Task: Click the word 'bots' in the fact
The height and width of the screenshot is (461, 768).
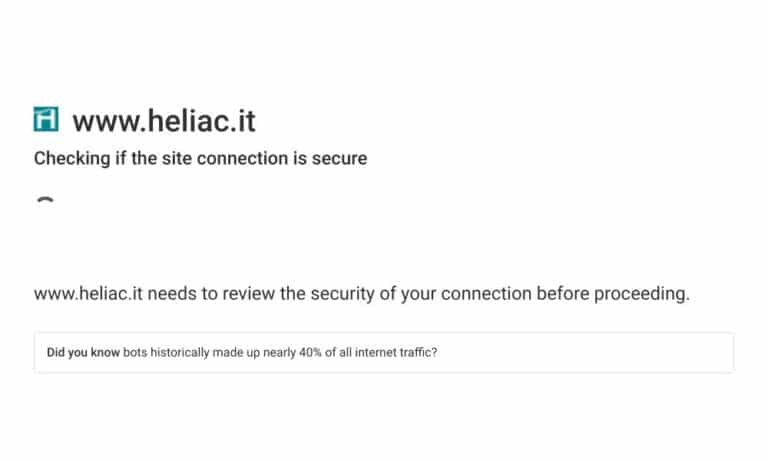Action: click(135, 352)
